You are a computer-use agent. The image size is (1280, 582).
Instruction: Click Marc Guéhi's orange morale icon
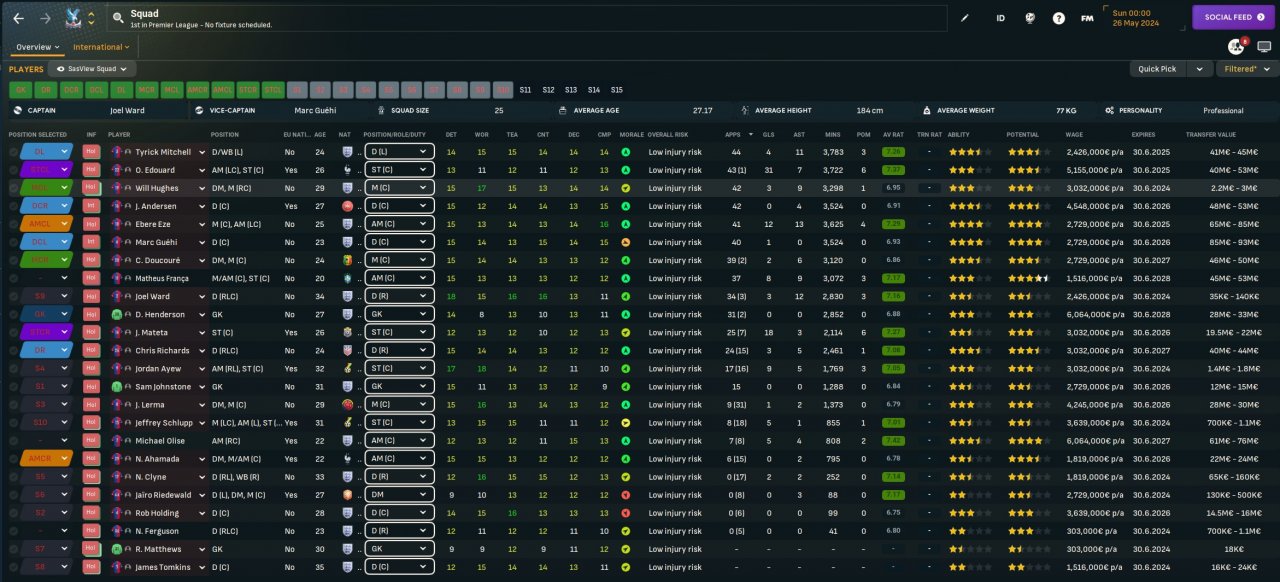point(626,242)
